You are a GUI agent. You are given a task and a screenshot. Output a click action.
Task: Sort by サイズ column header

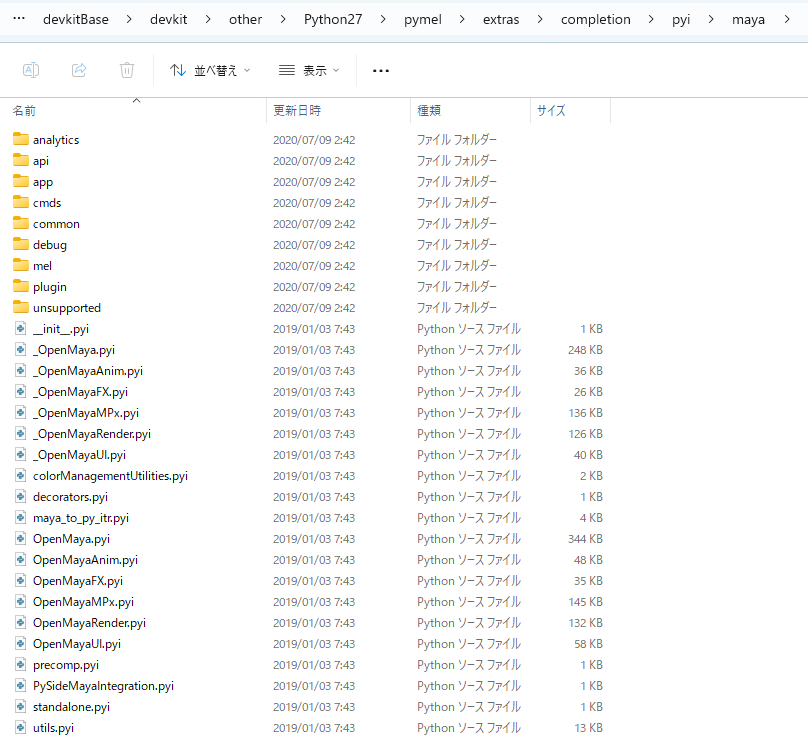click(551, 111)
